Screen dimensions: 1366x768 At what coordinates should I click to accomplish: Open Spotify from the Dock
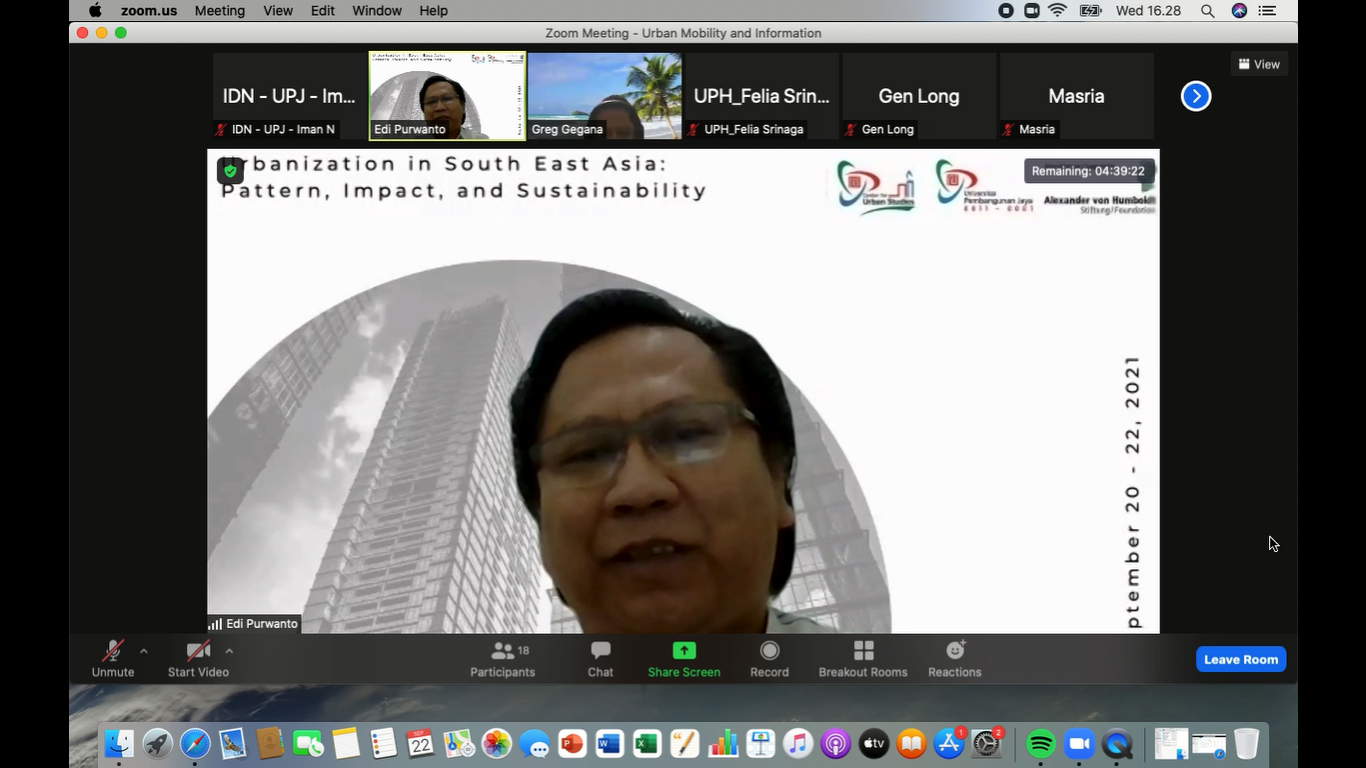click(1041, 744)
